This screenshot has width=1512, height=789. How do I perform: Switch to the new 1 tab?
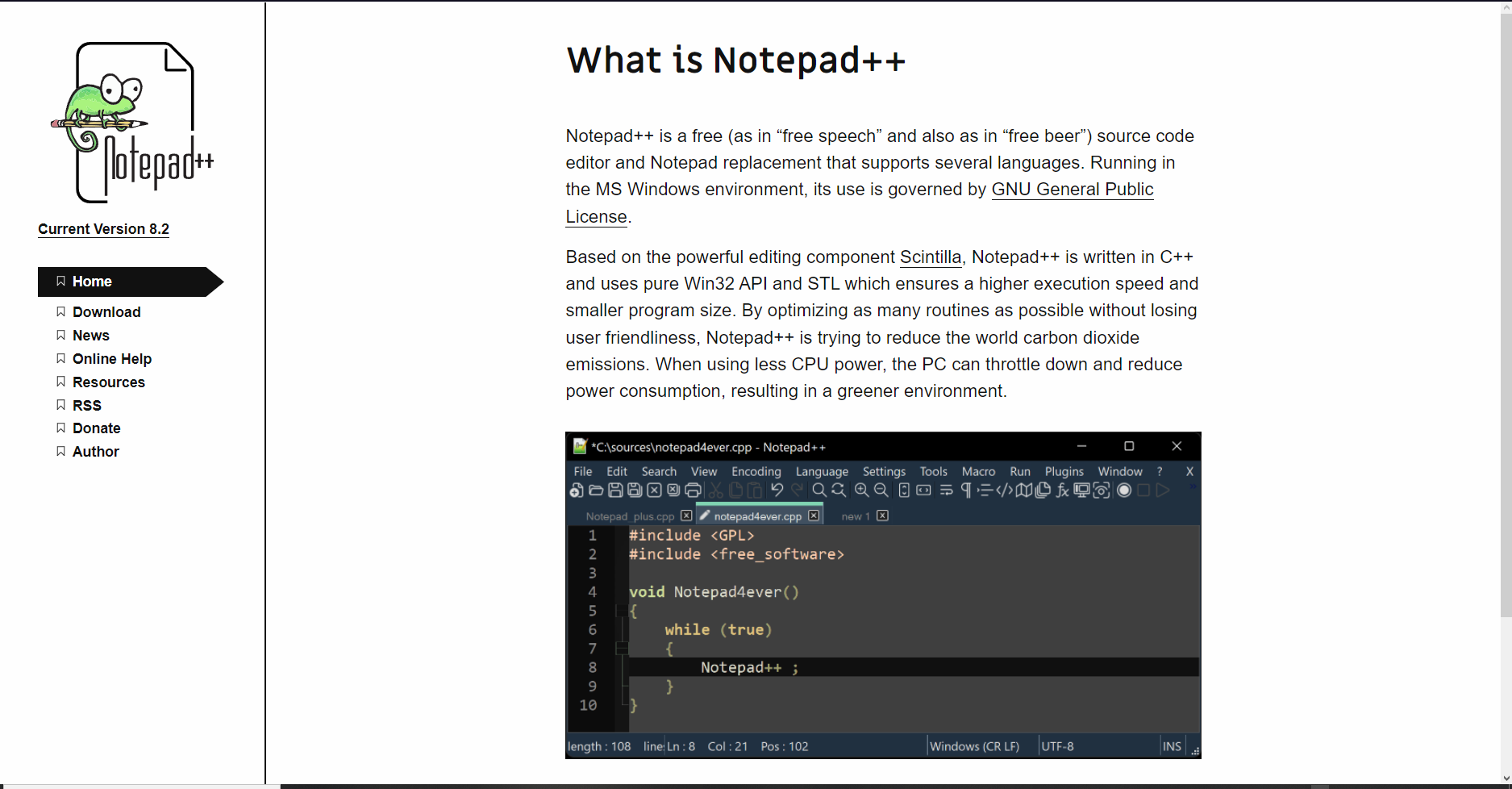[x=856, y=516]
